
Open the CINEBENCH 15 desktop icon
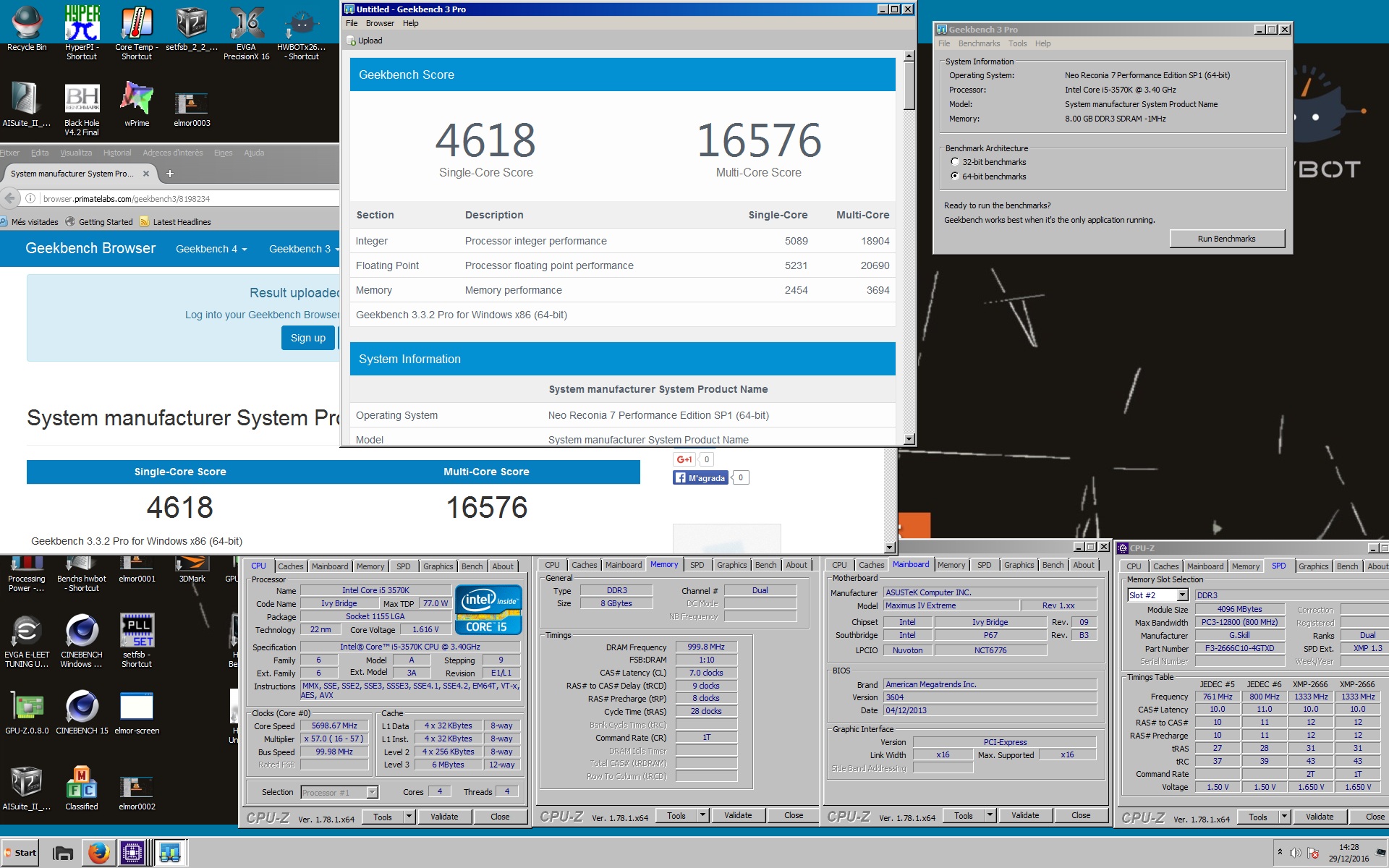coord(82,712)
